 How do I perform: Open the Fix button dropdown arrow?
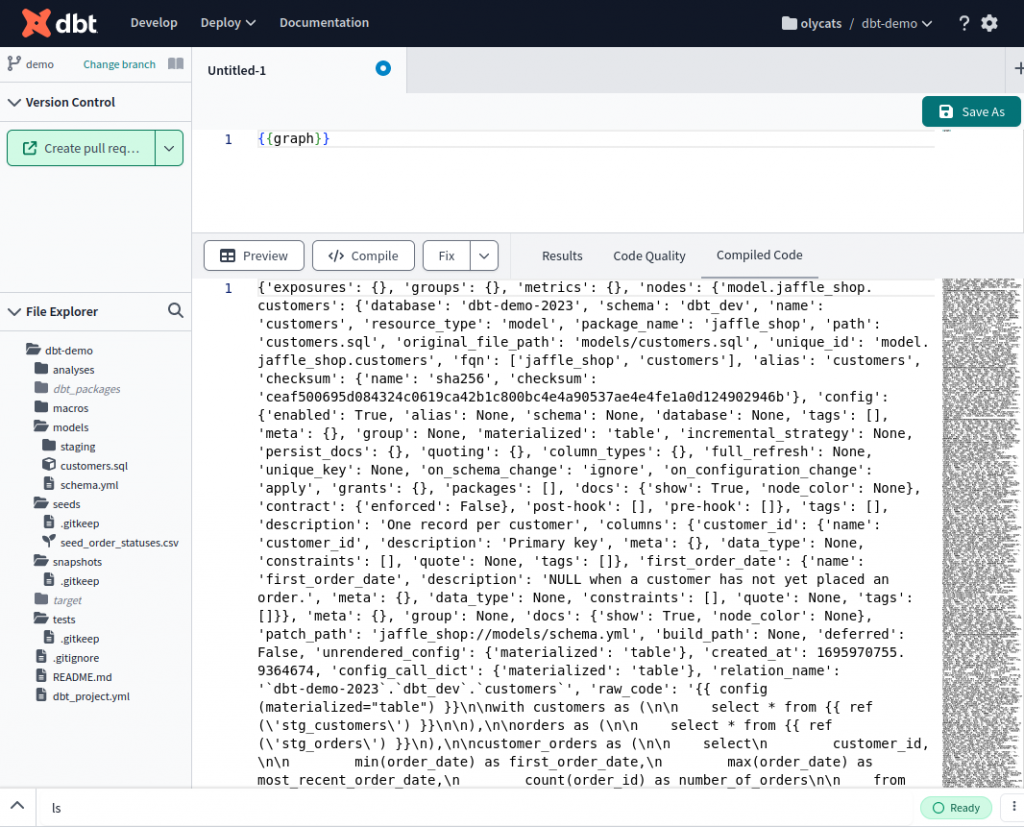[484, 256]
